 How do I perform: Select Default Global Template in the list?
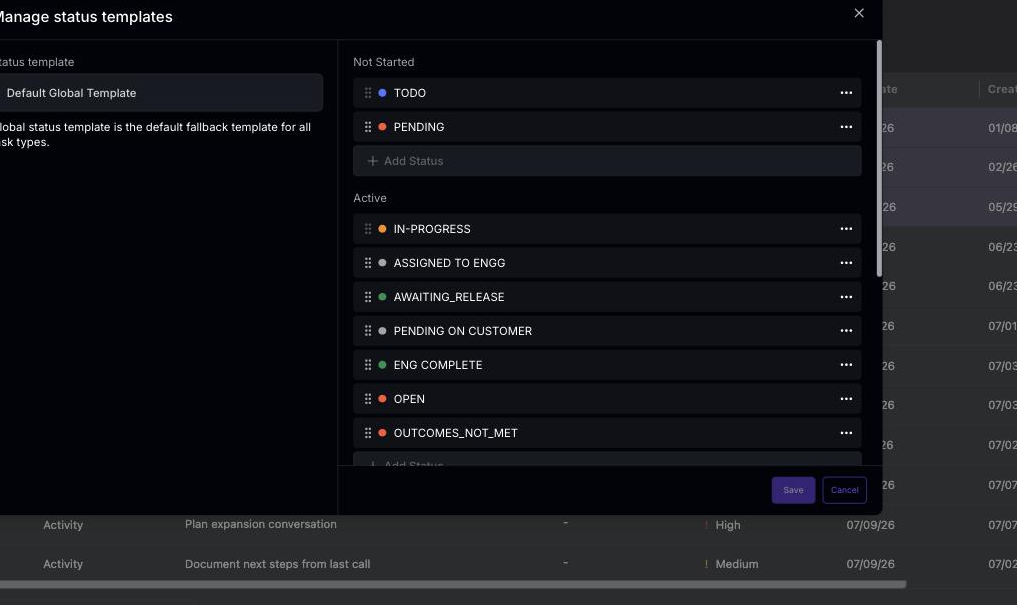161,93
